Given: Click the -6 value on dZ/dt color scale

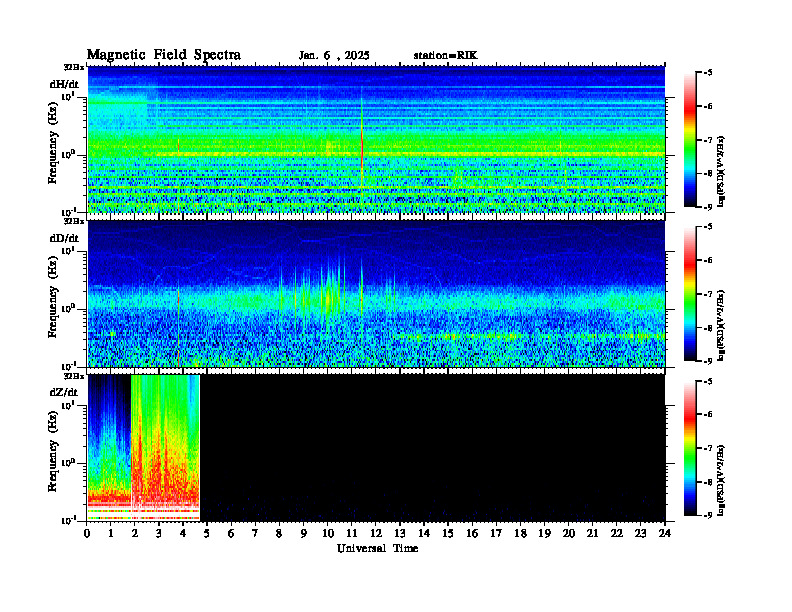Looking at the screenshot, I should [x=708, y=415].
